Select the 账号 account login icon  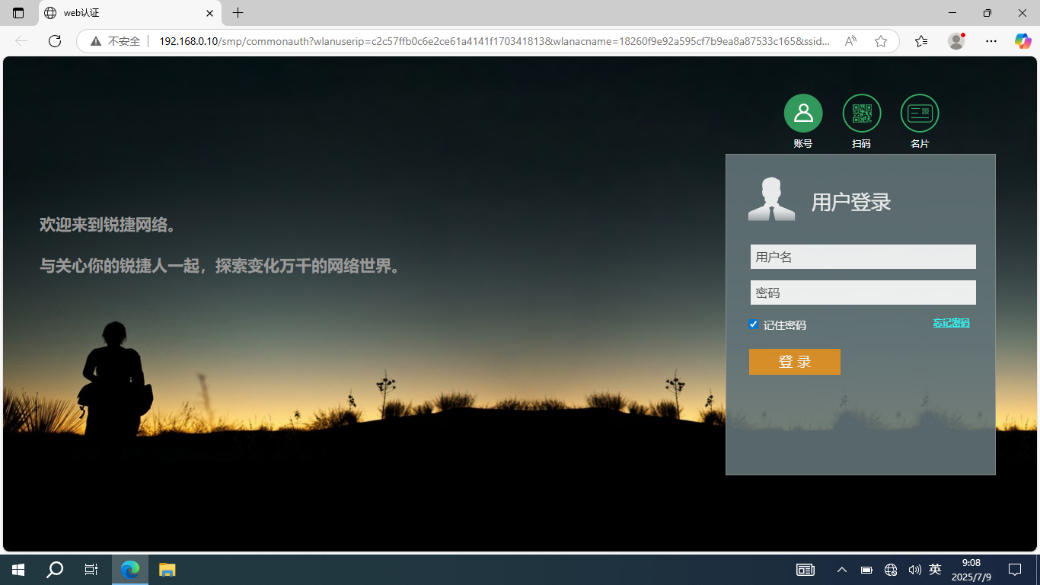(x=803, y=114)
